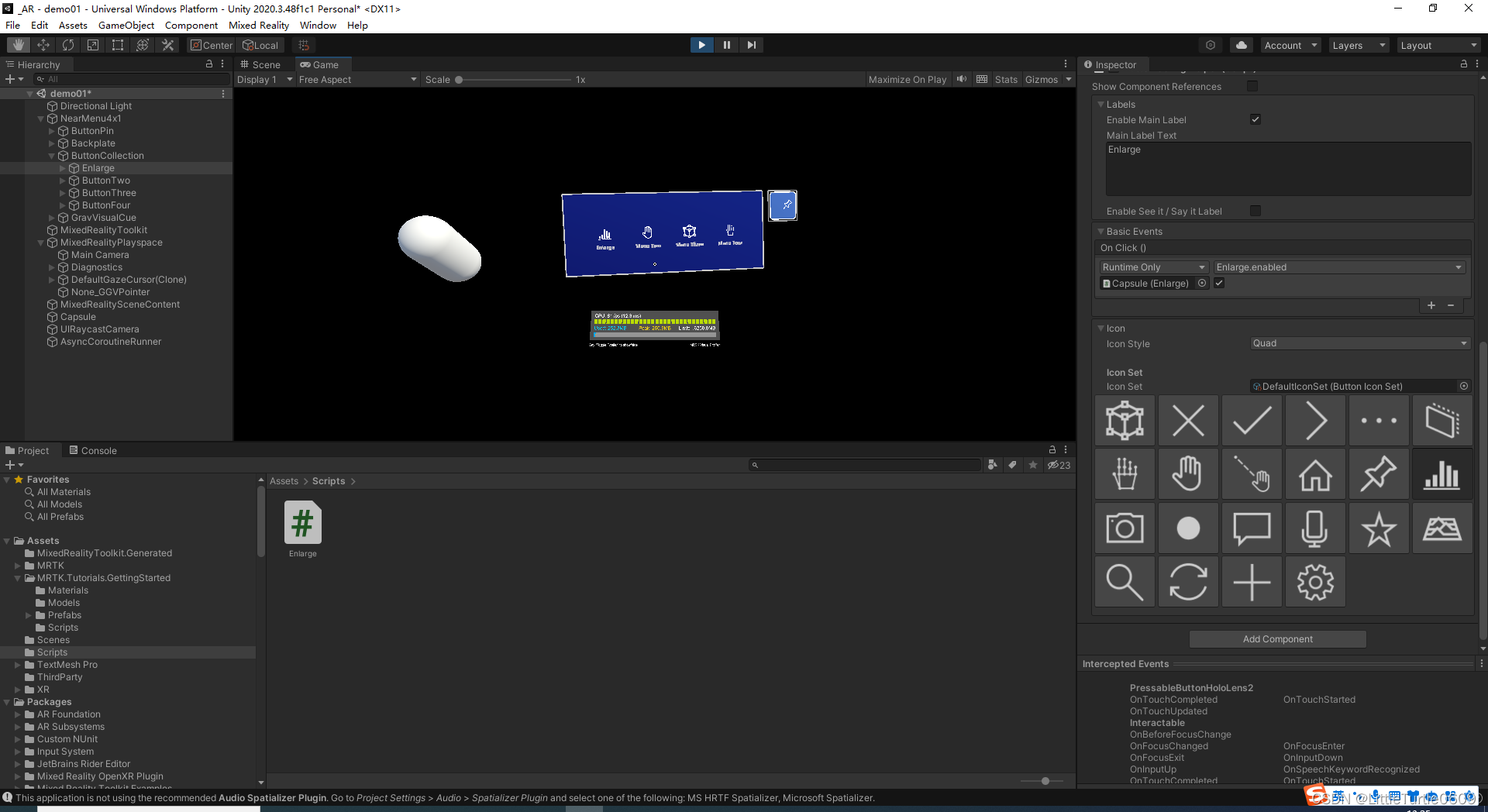Select the bar chart icon in the Icon Set

pyautogui.click(x=1442, y=473)
